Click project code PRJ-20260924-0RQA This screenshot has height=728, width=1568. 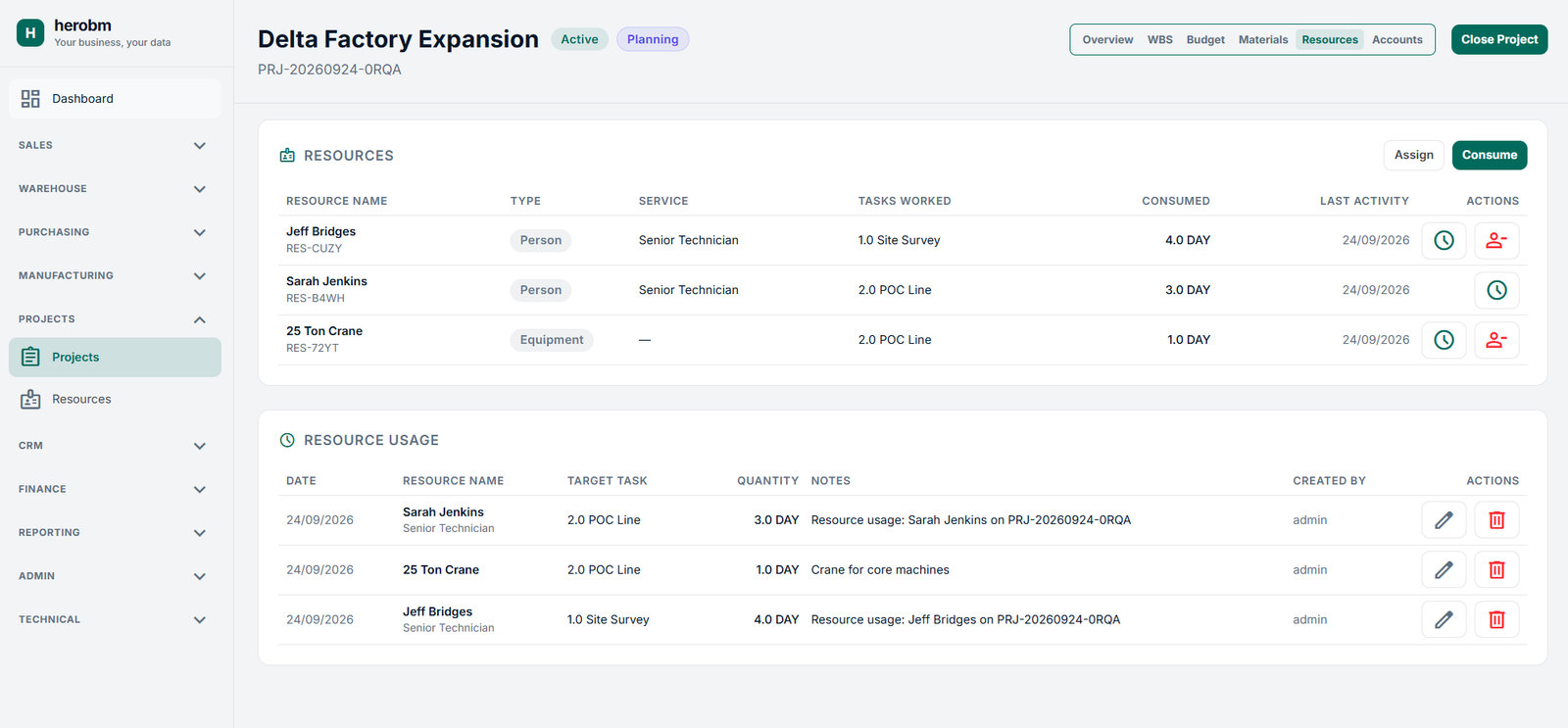[x=329, y=70]
